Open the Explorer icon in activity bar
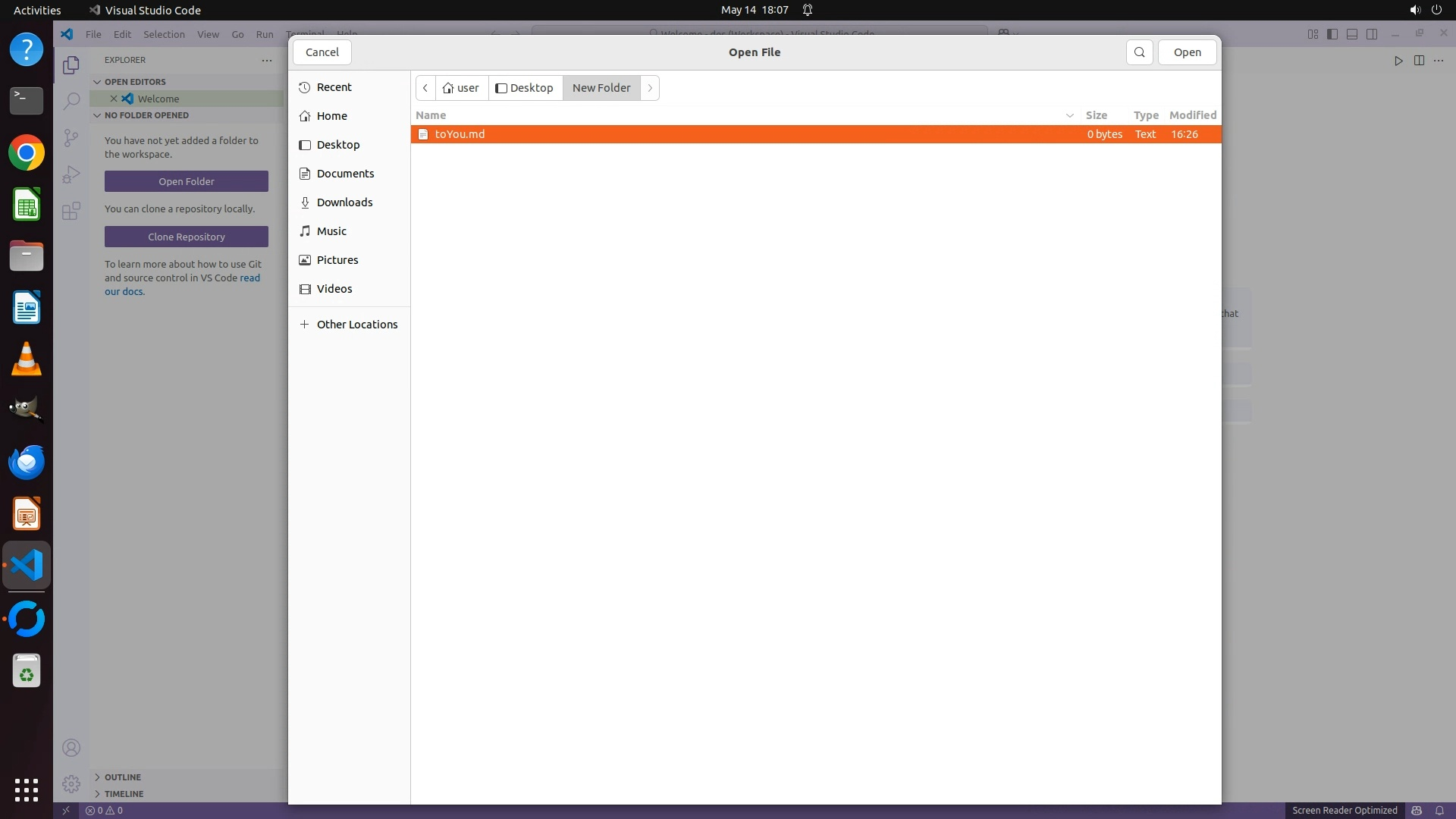Image resolution: width=1456 pixels, height=819 pixels. (71, 65)
